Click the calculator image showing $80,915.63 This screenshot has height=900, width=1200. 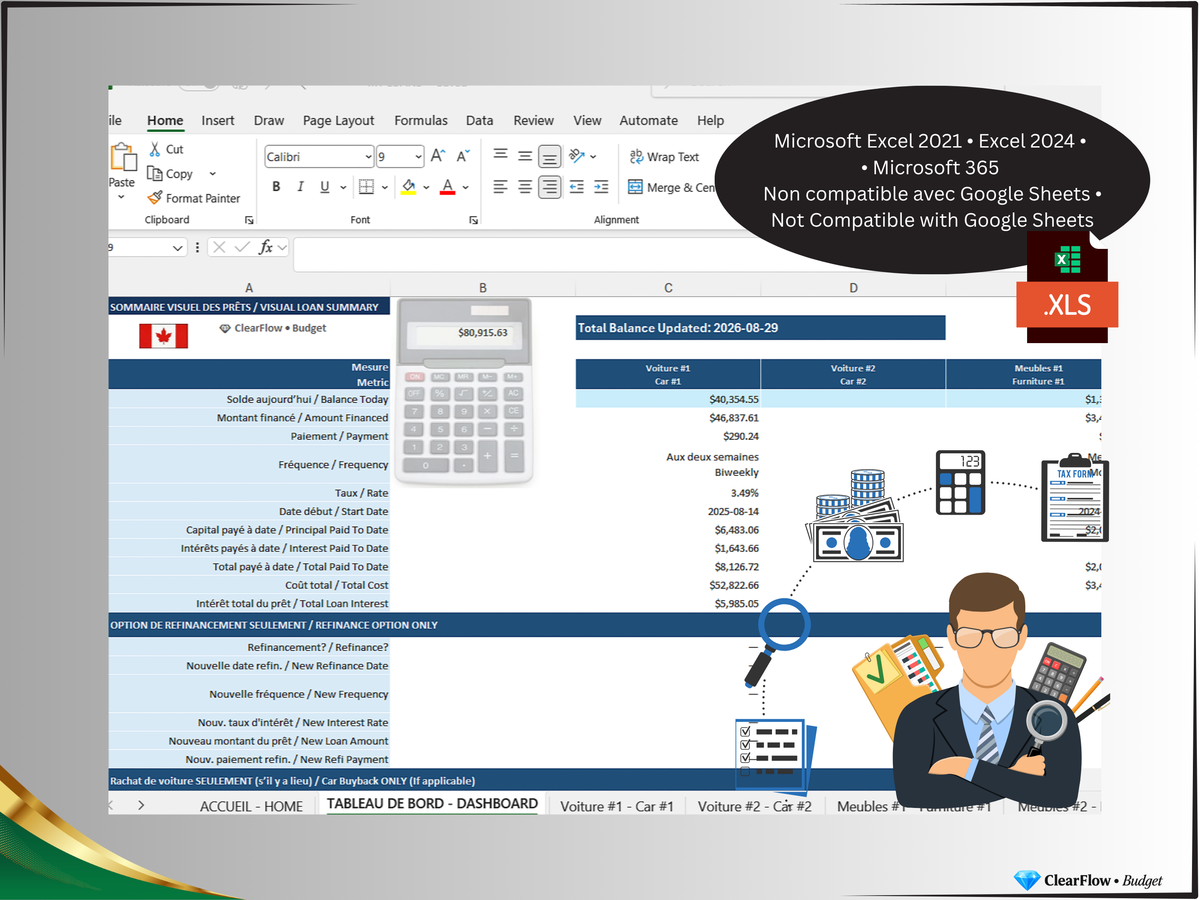463,392
